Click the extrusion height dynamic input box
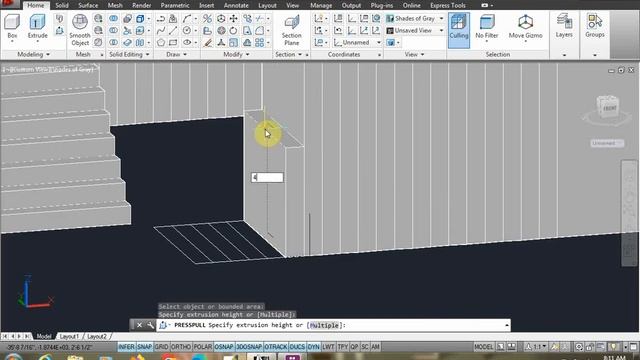 coord(267,177)
